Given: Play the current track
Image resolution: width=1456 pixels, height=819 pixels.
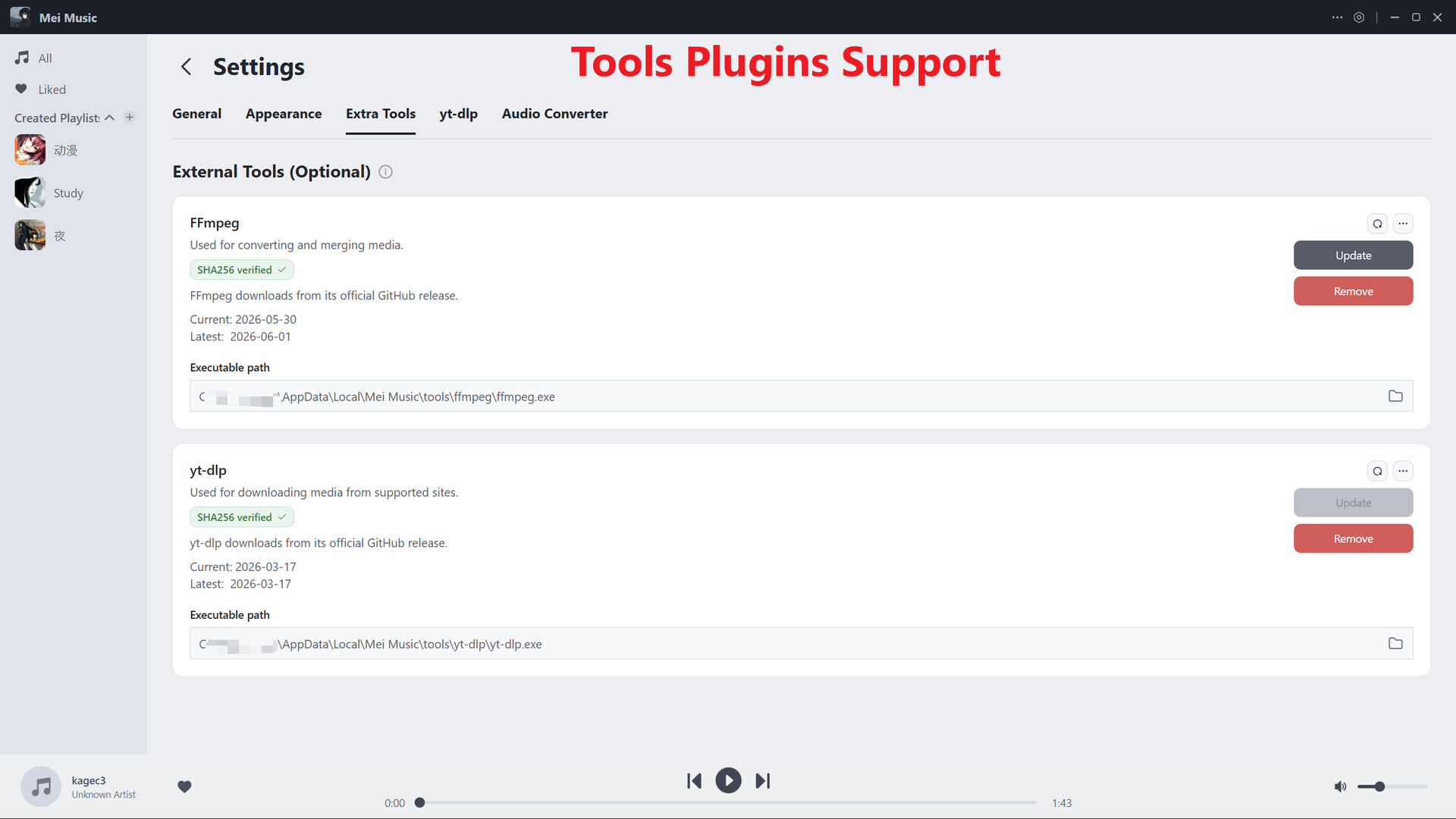Looking at the screenshot, I should [x=728, y=780].
